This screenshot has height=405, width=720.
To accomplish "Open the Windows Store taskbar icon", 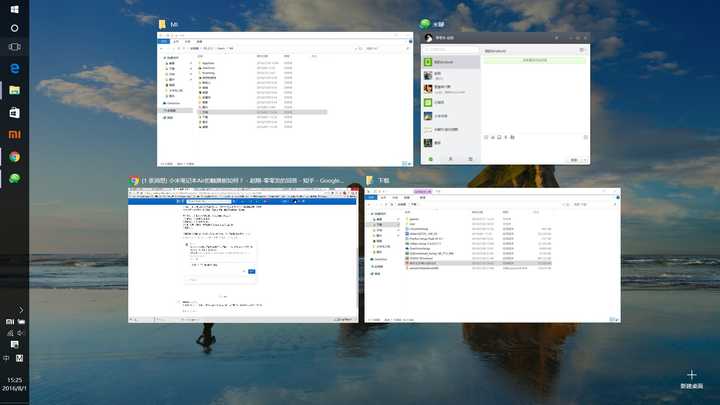I will click(x=14, y=113).
